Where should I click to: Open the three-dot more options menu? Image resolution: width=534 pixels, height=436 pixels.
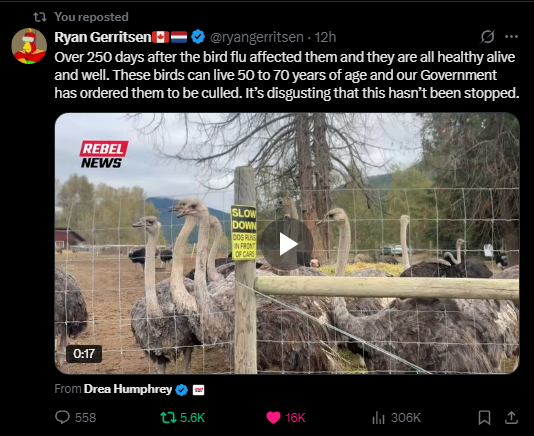511,37
